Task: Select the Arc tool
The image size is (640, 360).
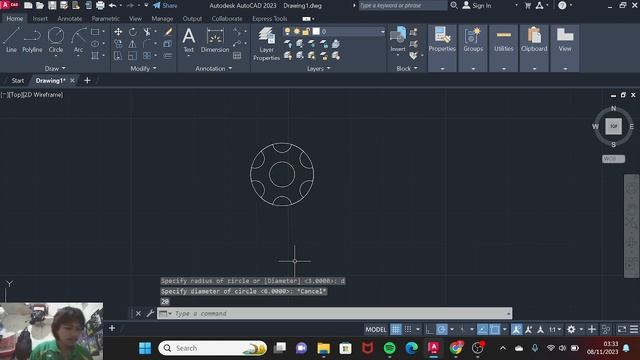Action: 78,40
